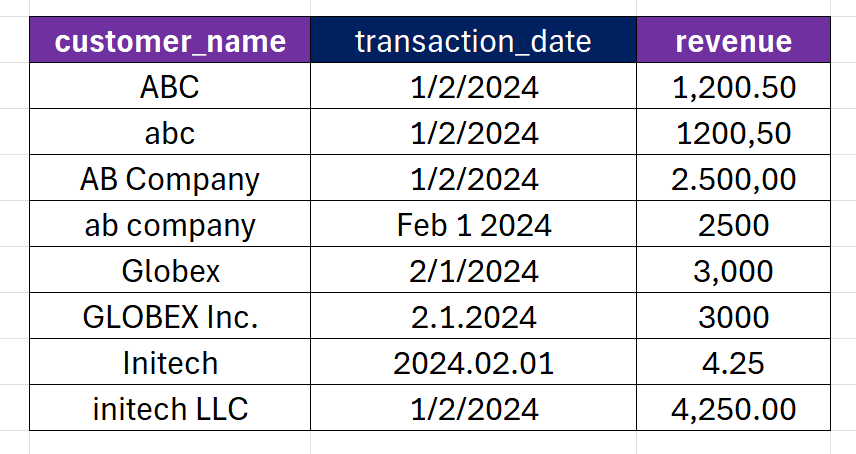Image resolution: width=856 pixels, height=454 pixels.
Task: Click the revenue column header
Action: [733, 41]
